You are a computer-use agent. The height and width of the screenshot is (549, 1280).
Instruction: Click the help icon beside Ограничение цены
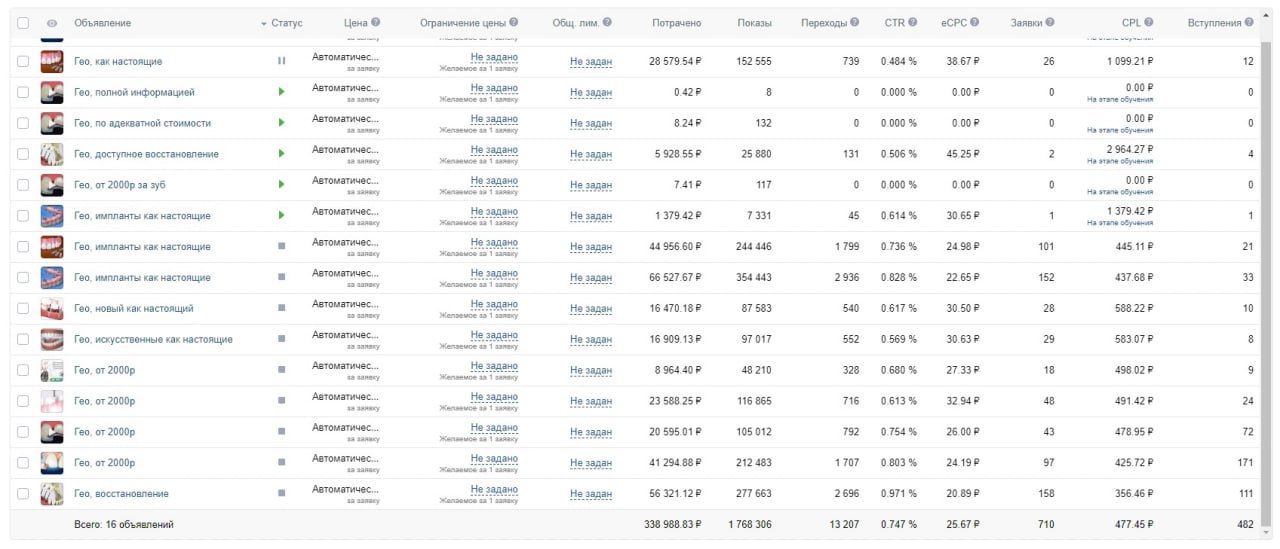click(514, 22)
